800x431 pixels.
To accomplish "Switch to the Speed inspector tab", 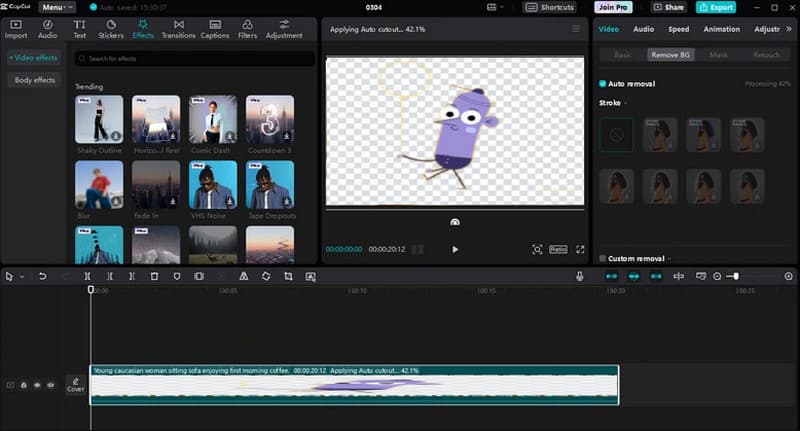I will 679,29.
